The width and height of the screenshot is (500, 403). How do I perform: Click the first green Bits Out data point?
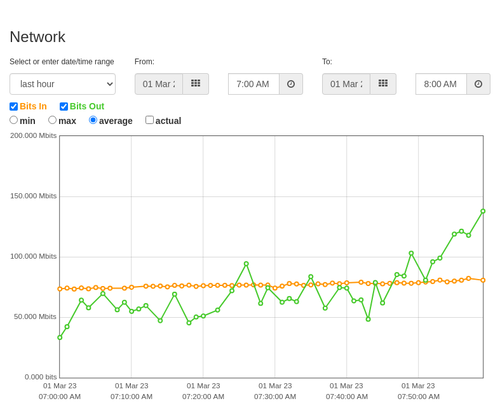(x=60, y=338)
